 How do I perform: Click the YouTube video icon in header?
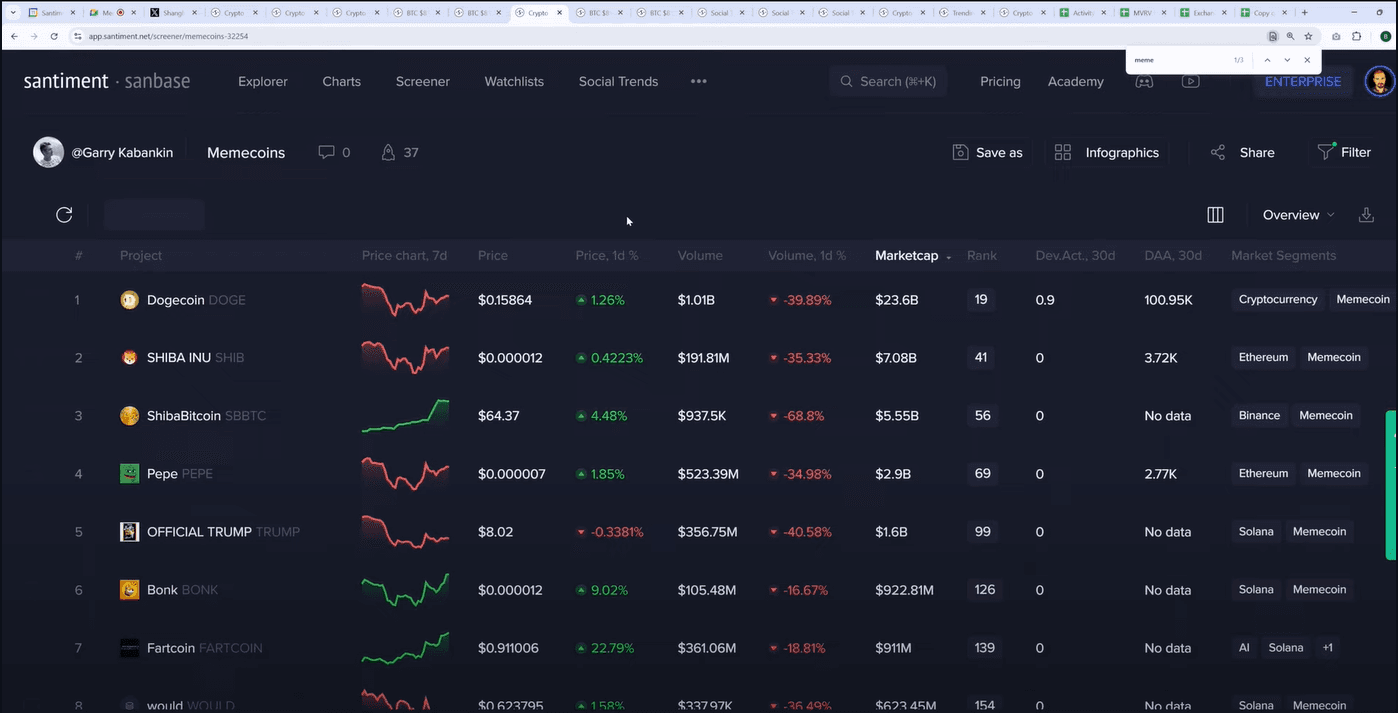point(1190,82)
